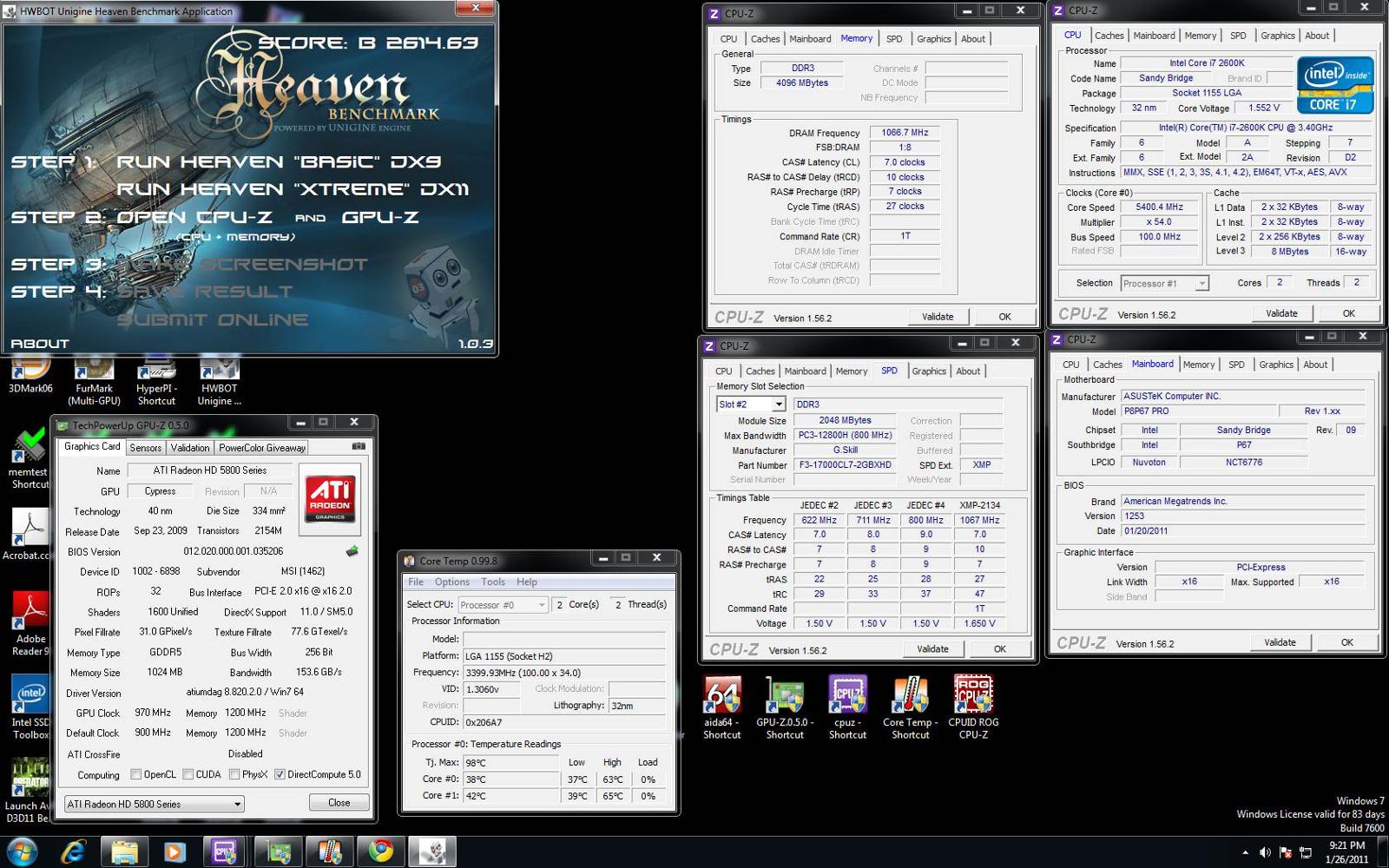The image size is (1389, 868).
Task: Switch to the Validation tab in GPU-Z
Action: point(190,448)
